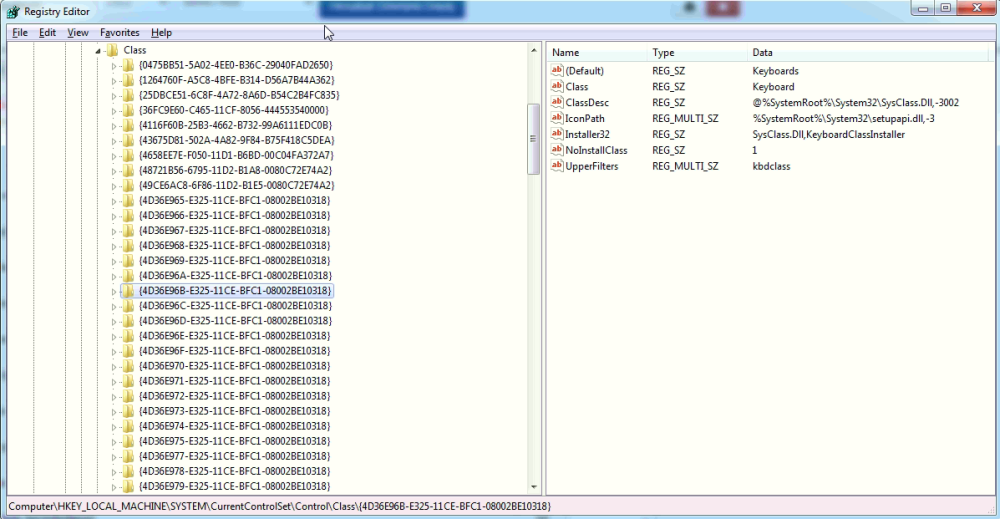Select the Installer32 value name
The width and height of the screenshot is (1000, 519).
587,135
